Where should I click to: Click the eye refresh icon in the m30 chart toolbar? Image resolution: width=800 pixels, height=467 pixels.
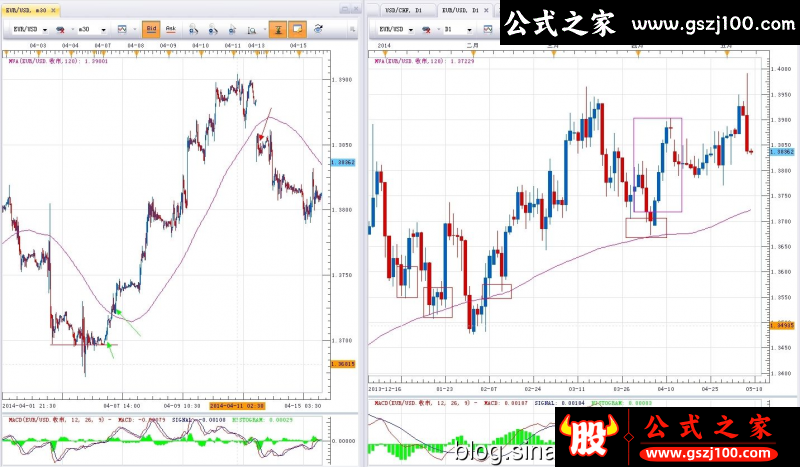coord(318,29)
